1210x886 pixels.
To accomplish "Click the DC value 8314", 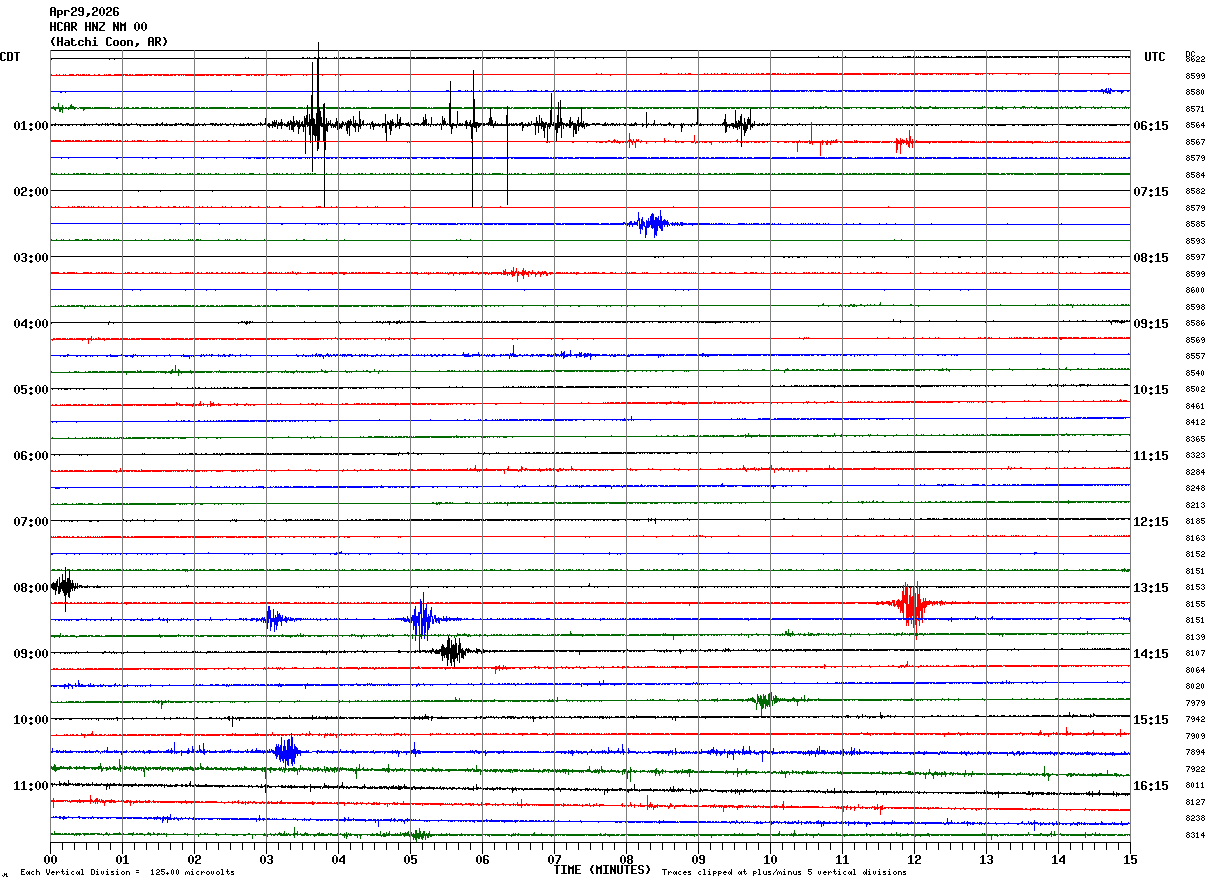I will [x=1195, y=836].
